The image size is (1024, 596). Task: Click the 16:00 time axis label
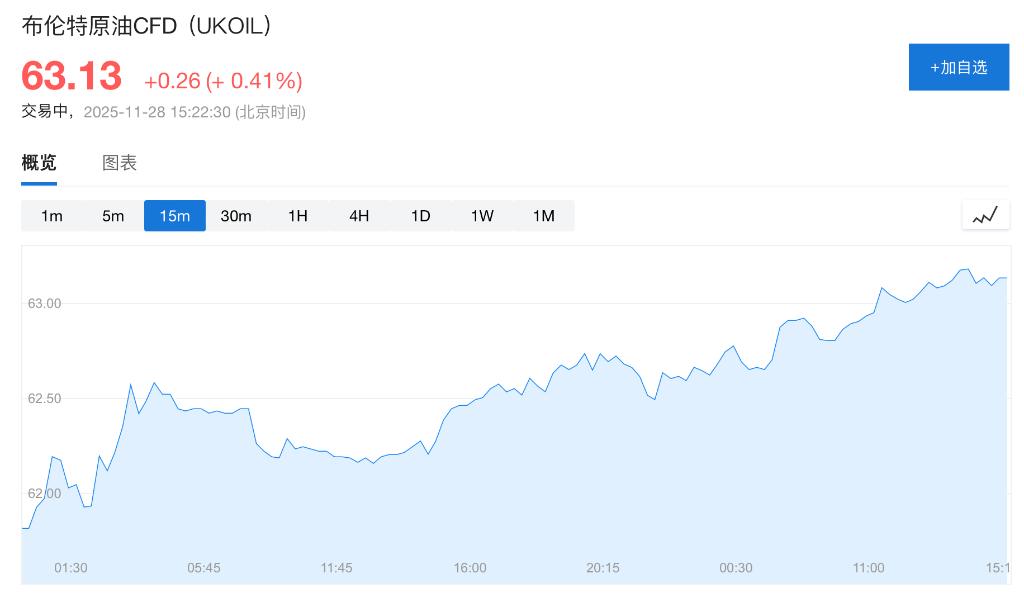[x=470, y=568]
